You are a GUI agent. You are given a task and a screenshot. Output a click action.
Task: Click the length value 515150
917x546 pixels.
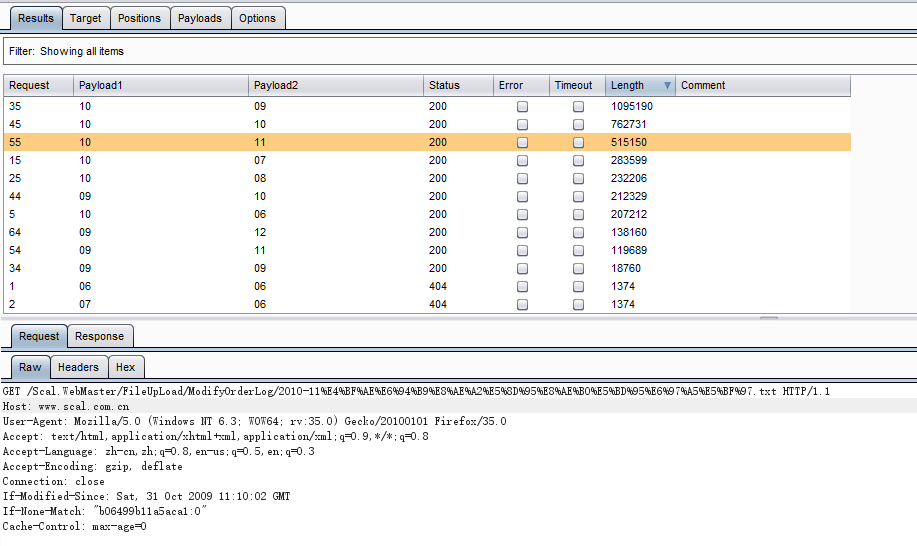[x=629, y=143]
